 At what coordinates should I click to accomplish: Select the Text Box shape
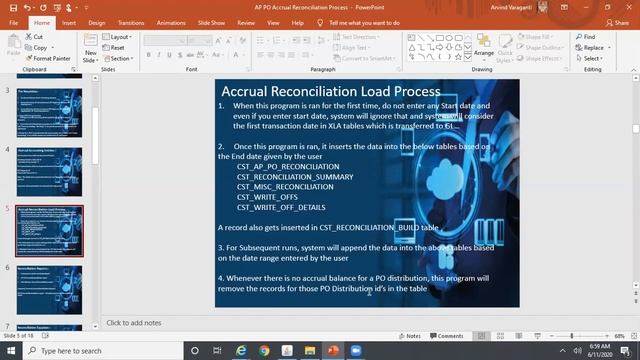tap(411, 38)
